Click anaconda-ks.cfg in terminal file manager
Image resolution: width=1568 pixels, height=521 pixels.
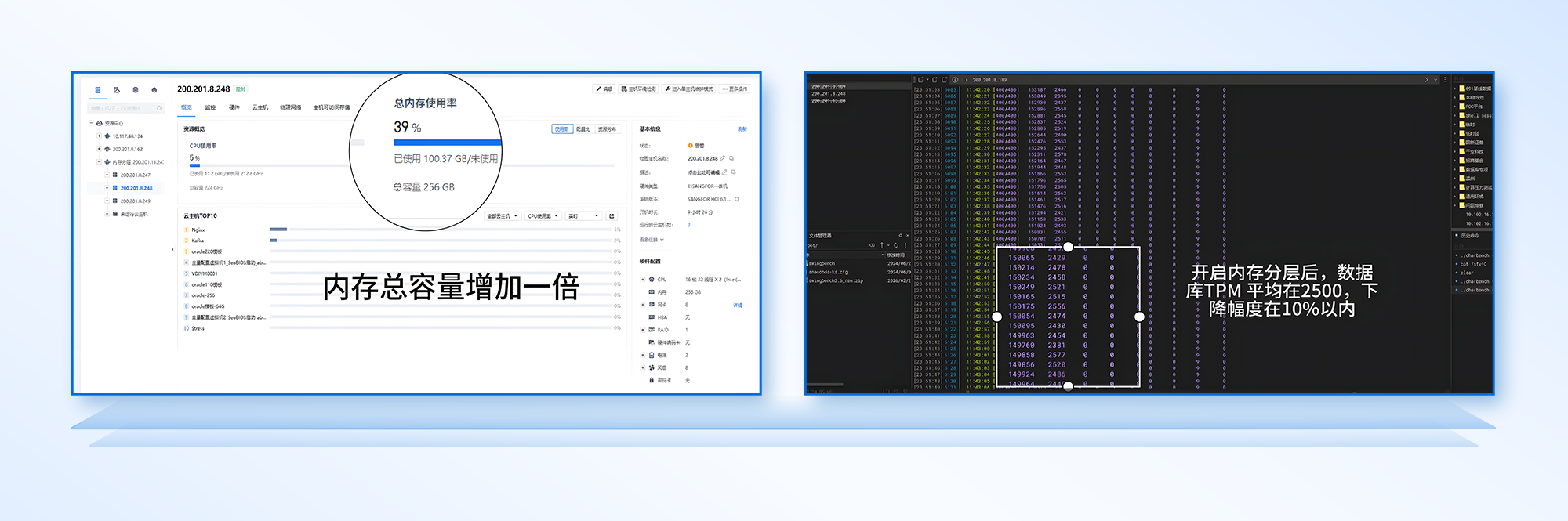coord(828,272)
